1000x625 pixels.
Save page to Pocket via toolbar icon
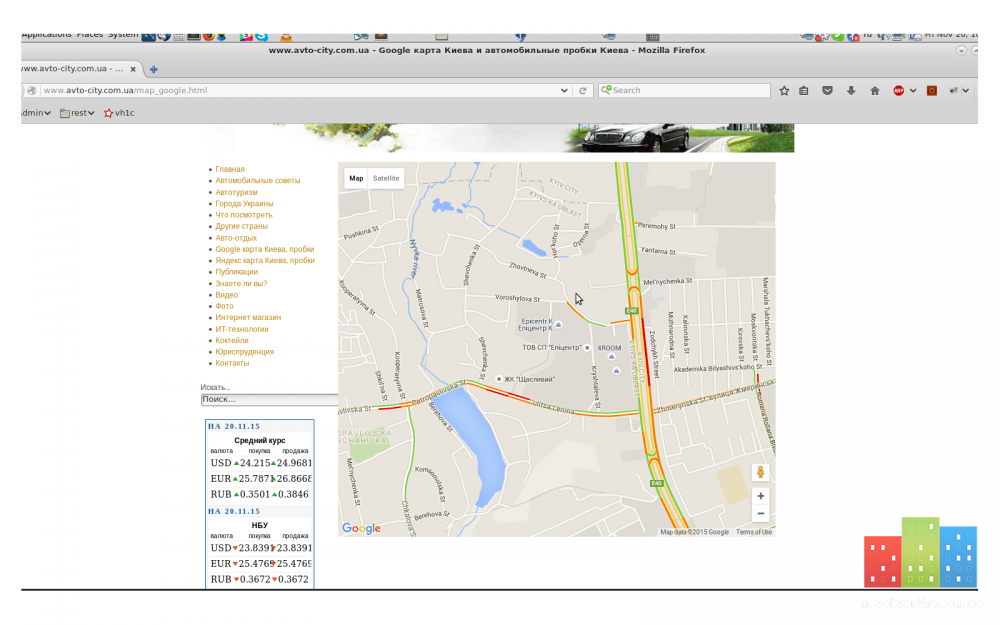(x=827, y=91)
